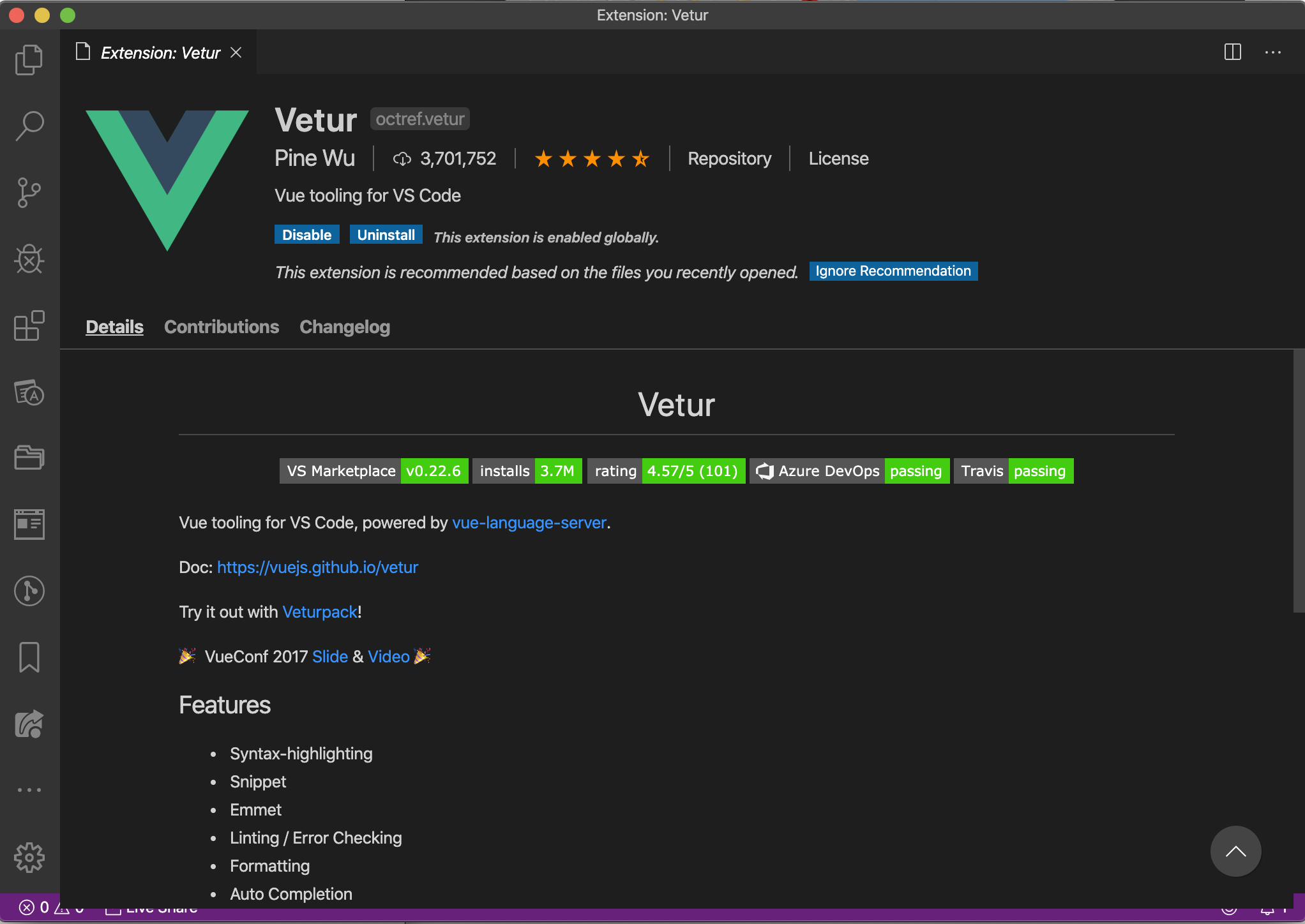This screenshot has height=924, width=1305.
Task: Open the Extensions panel
Action: (29, 326)
